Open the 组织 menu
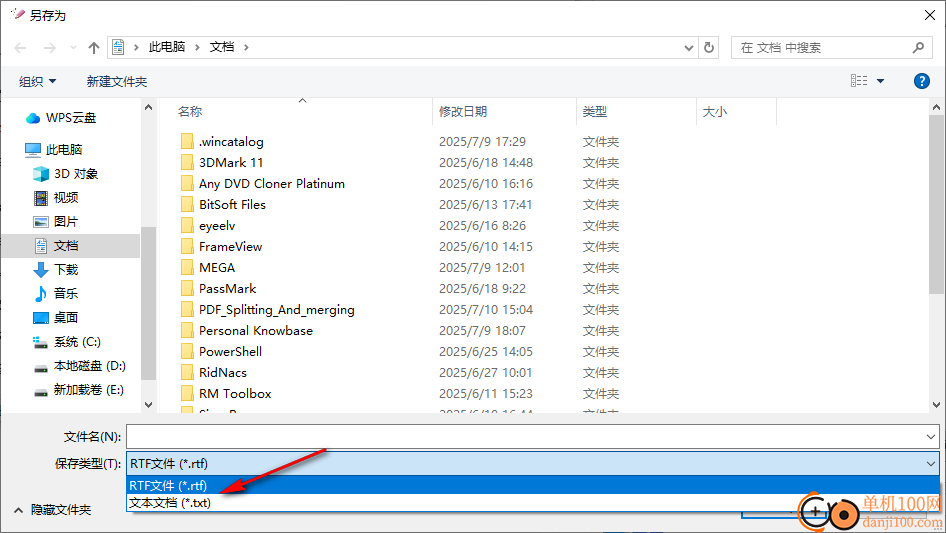This screenshot has height=533, width=946. tap(37, 81)
